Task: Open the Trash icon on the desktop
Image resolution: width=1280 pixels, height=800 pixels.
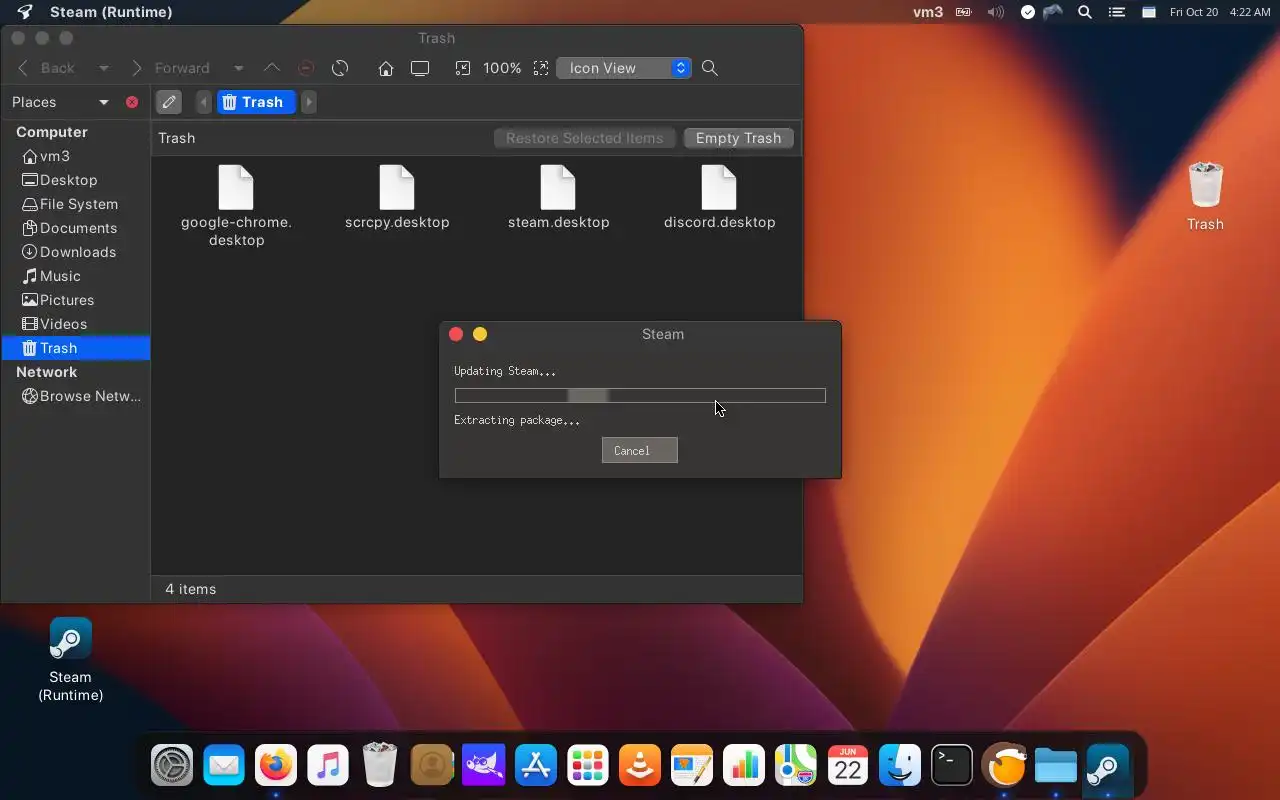Action: (1205, 197)
